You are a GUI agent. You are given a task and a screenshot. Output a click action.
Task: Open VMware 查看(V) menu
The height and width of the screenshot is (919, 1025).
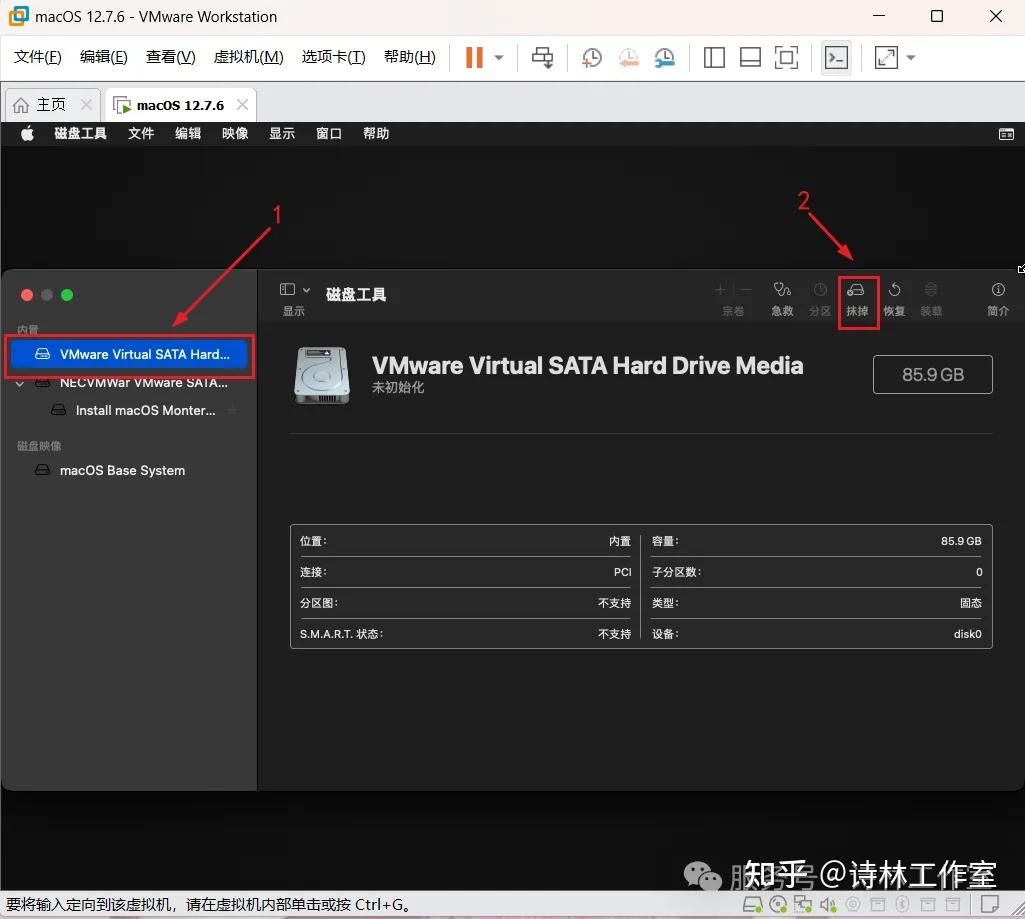coord(170,58)
